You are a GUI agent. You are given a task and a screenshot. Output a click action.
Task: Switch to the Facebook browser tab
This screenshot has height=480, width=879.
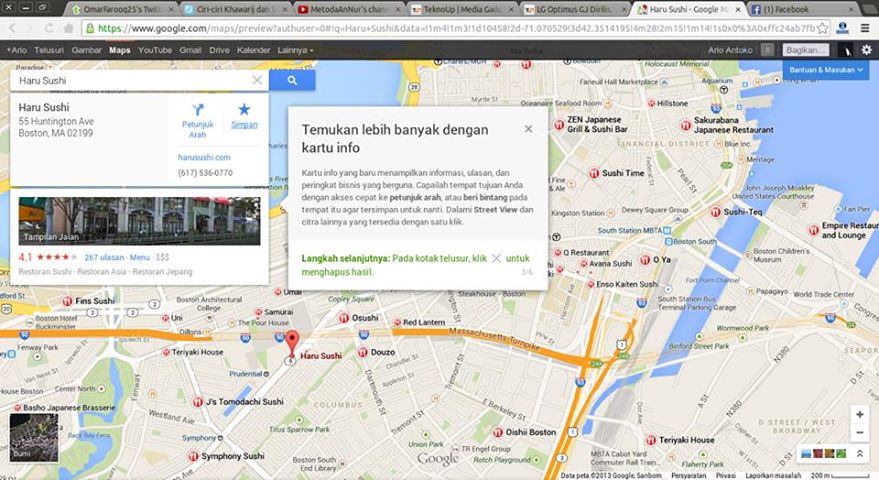click(802, 9)
